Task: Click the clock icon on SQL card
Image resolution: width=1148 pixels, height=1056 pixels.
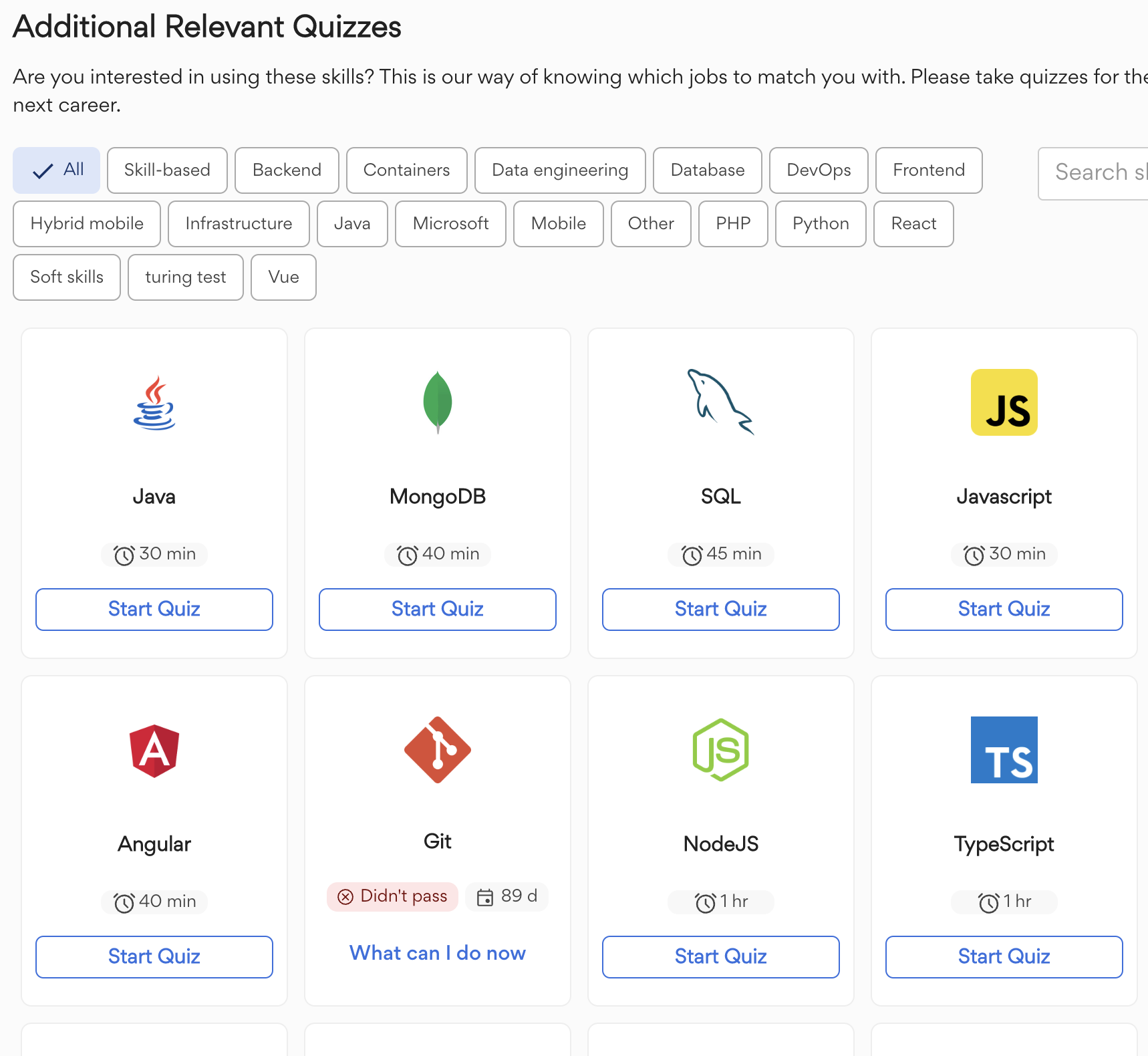Action: click(x=692, y=555)
